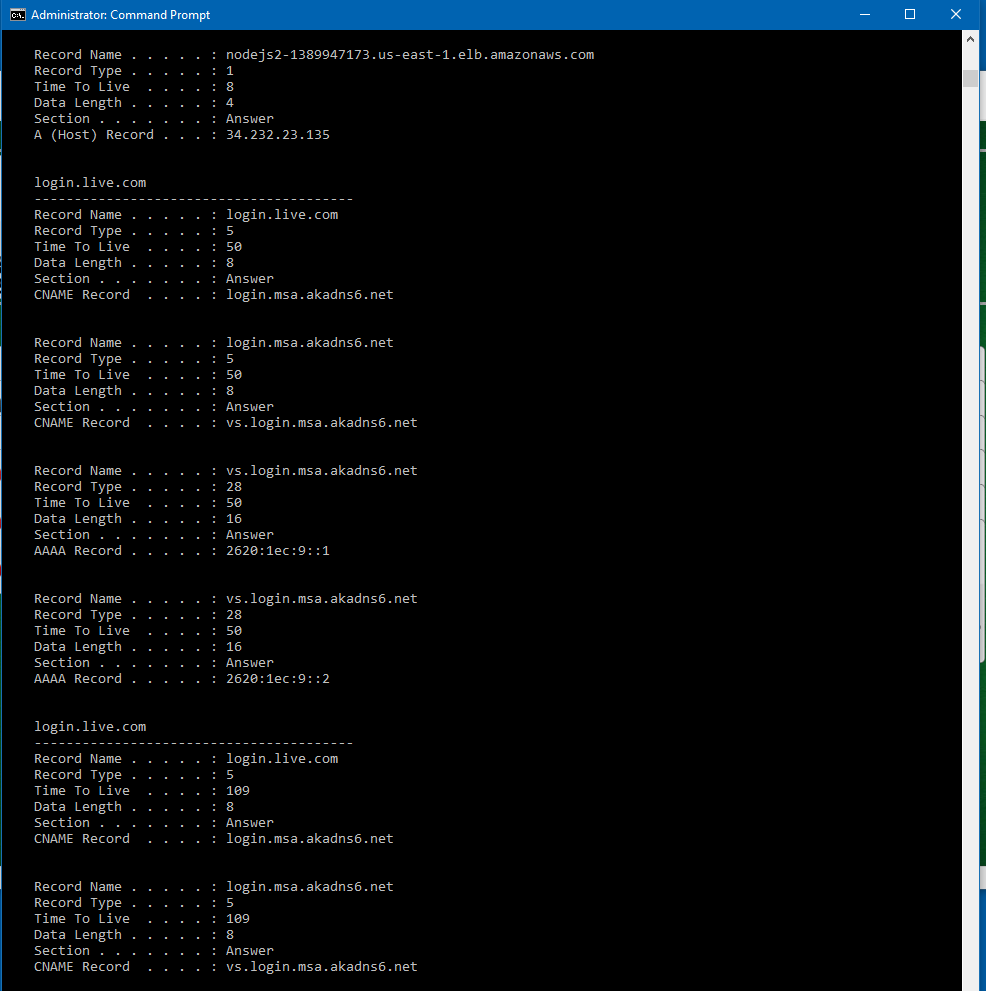Click the second "login.live.com" section header
The image size is (986, 991).
(x=90, y=727)
